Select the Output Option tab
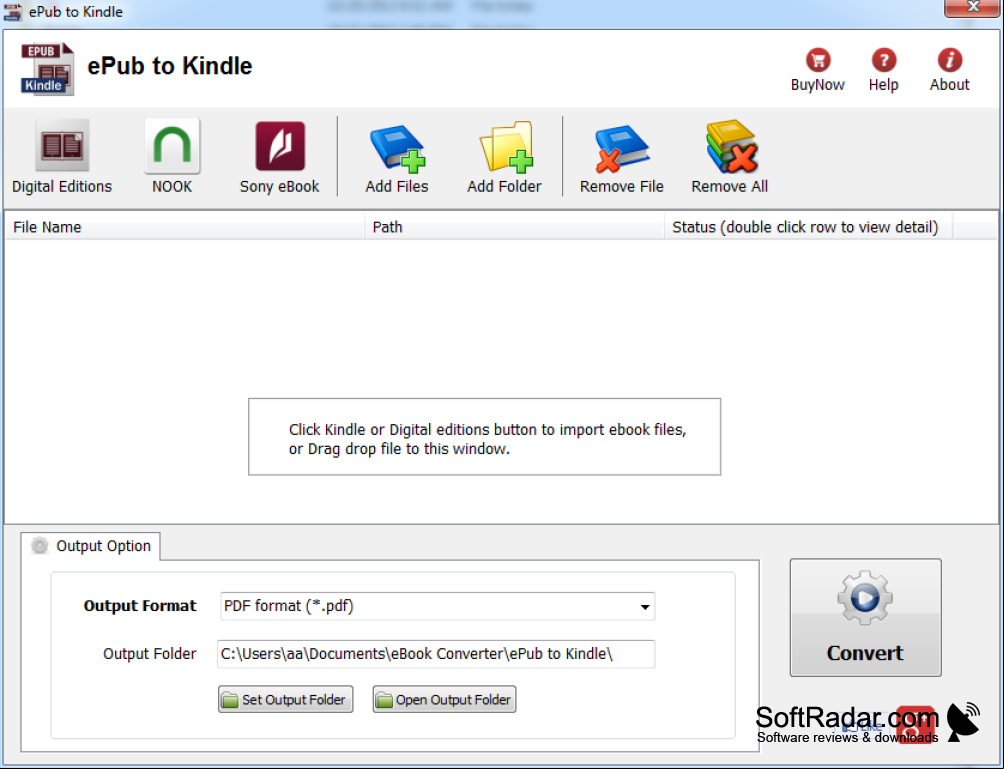1004x769 pixels. click(x=91, y=546)
